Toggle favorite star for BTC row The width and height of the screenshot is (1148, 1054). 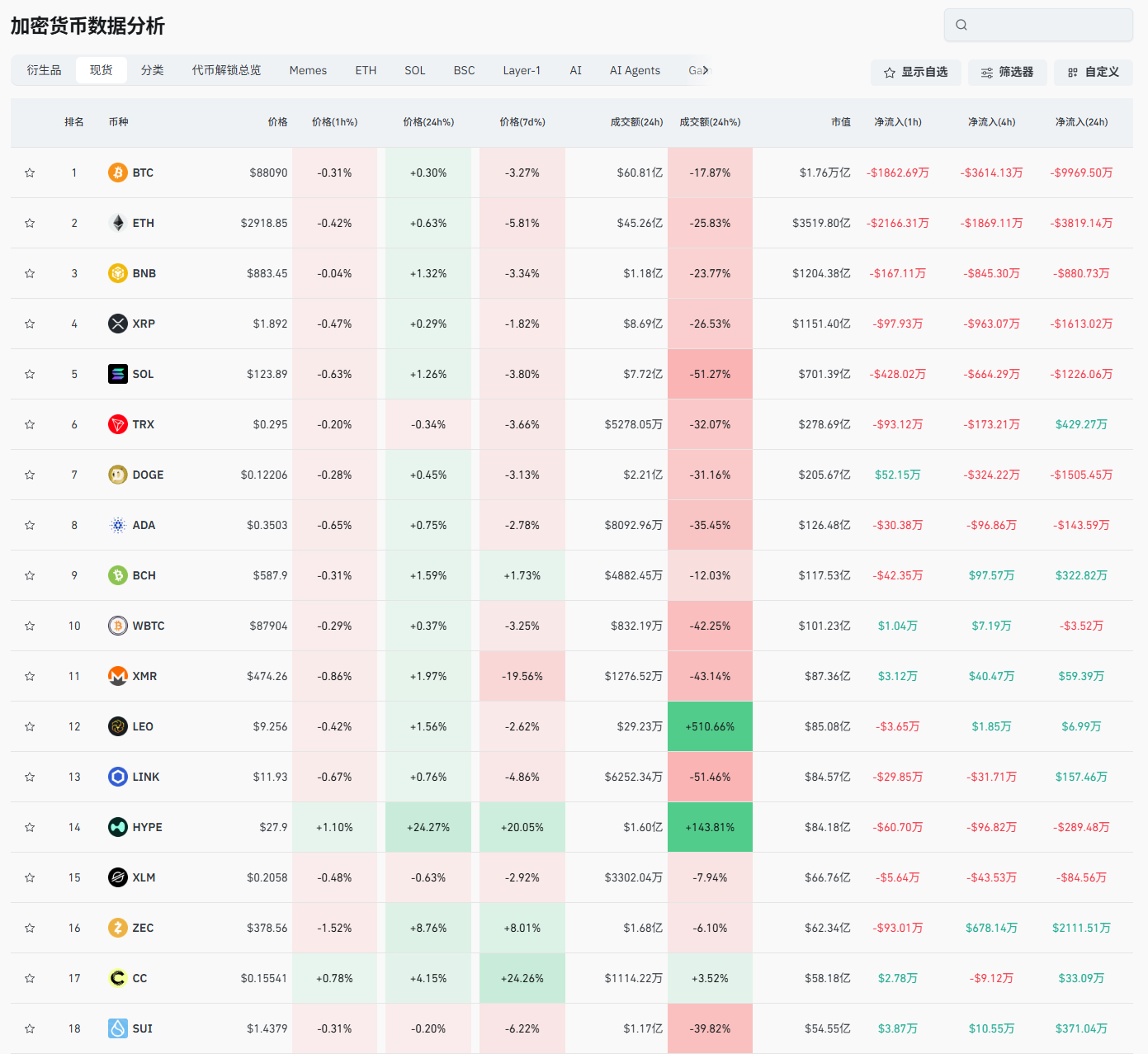30,173
